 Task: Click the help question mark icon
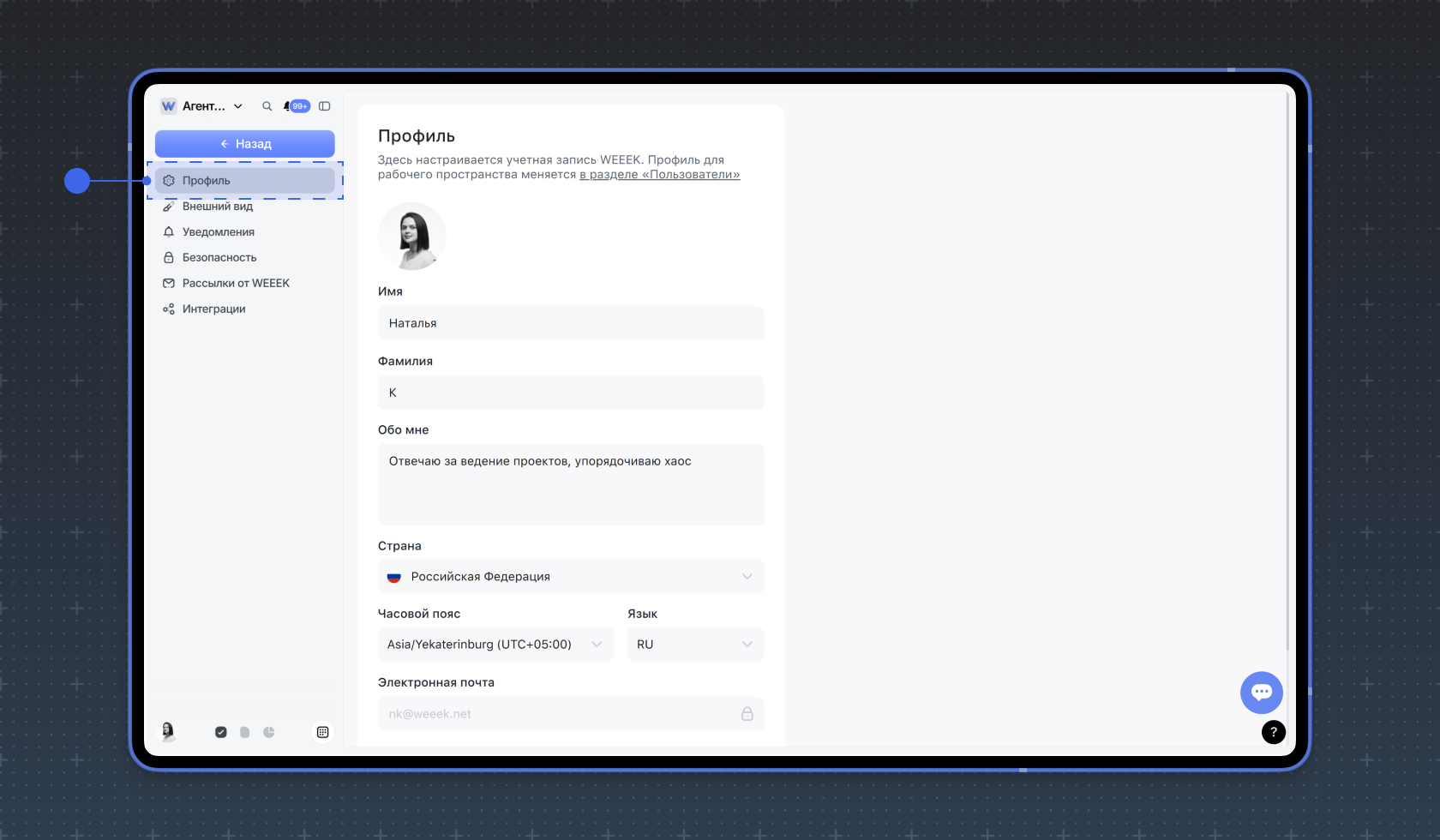click(x=1273, y=732)
